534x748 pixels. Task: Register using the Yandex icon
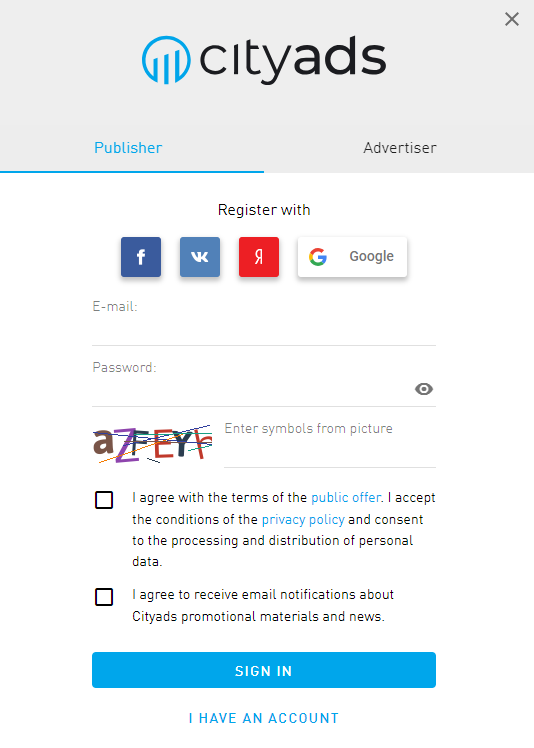259,257
